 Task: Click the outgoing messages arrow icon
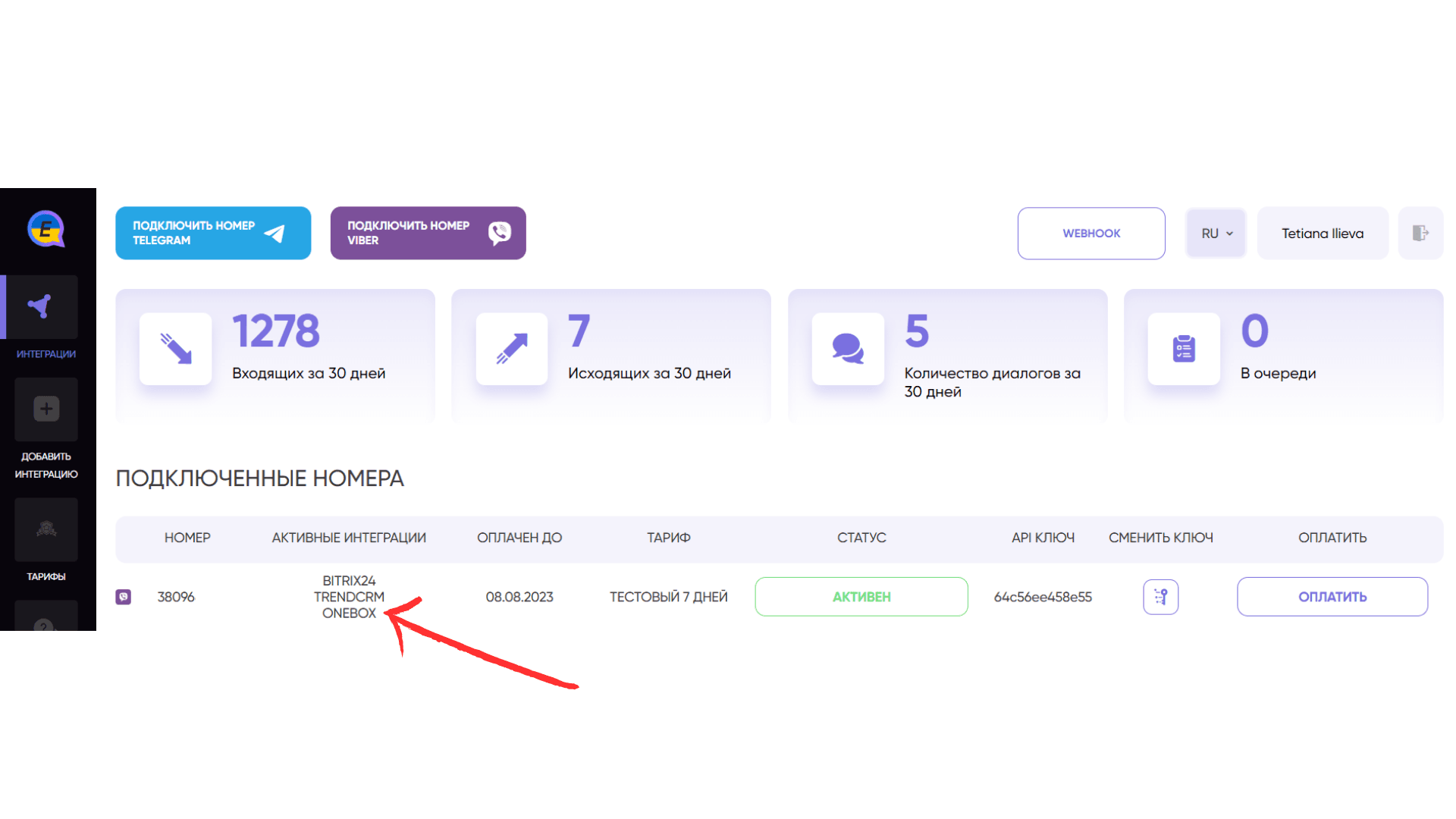pyautogui.click(x=512, y=349)
